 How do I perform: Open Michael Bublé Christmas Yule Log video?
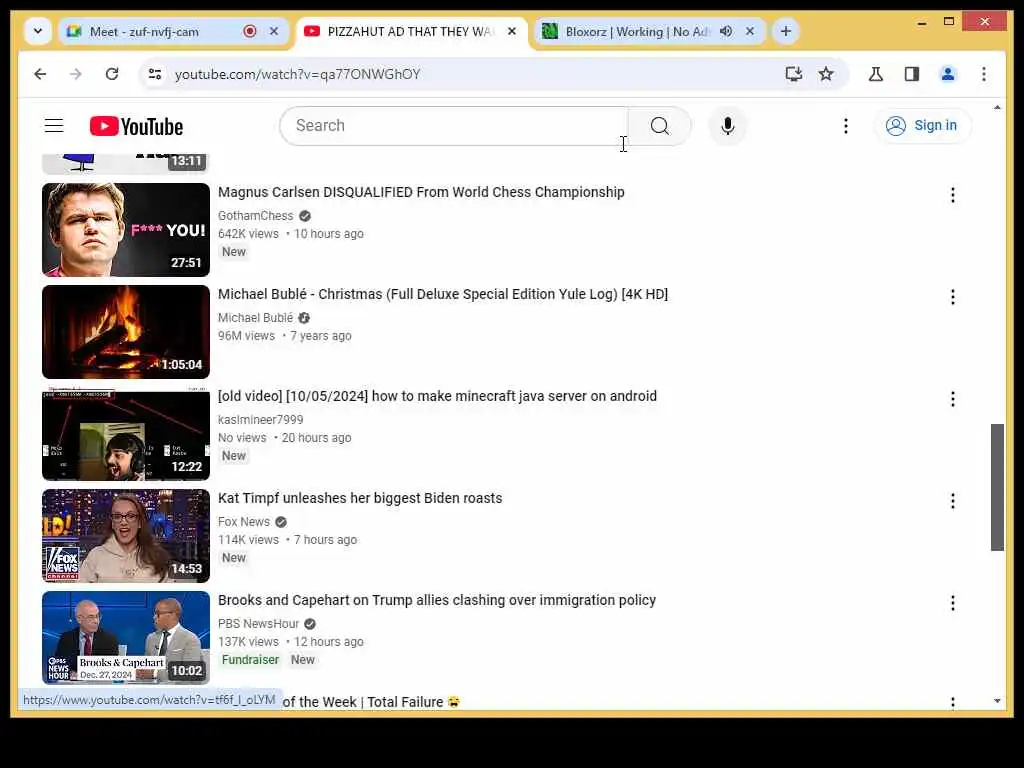443,294
